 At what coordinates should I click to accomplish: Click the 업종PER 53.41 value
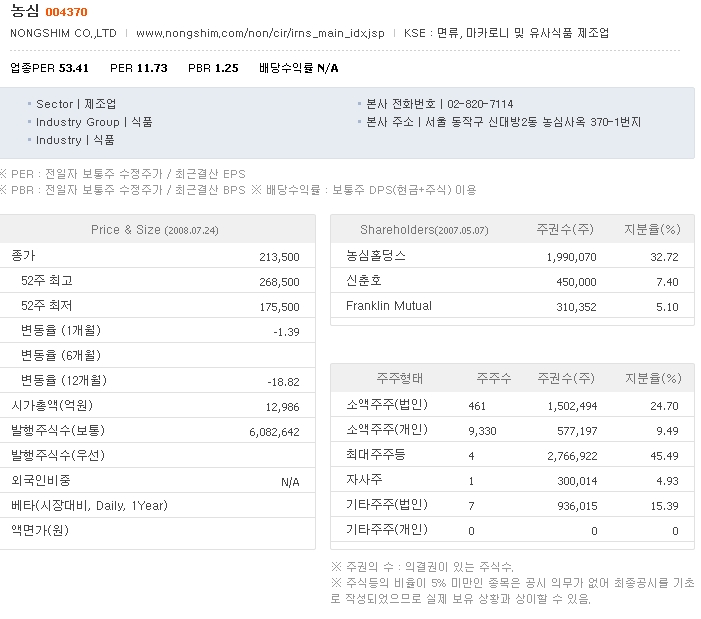point(49,68)
